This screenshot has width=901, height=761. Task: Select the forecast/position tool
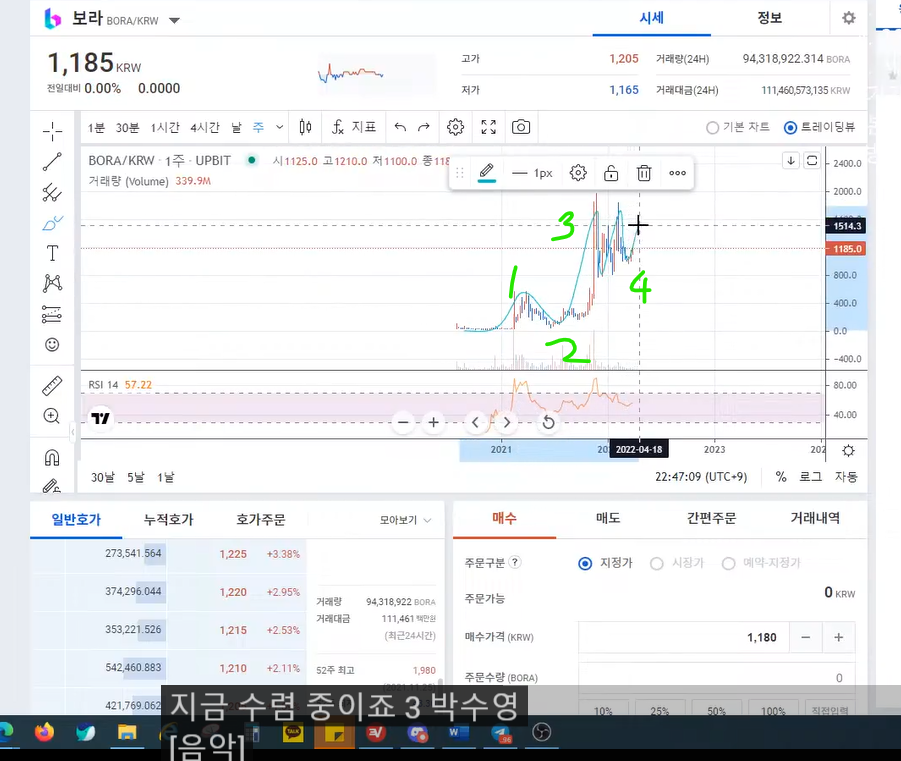[52, 314]
